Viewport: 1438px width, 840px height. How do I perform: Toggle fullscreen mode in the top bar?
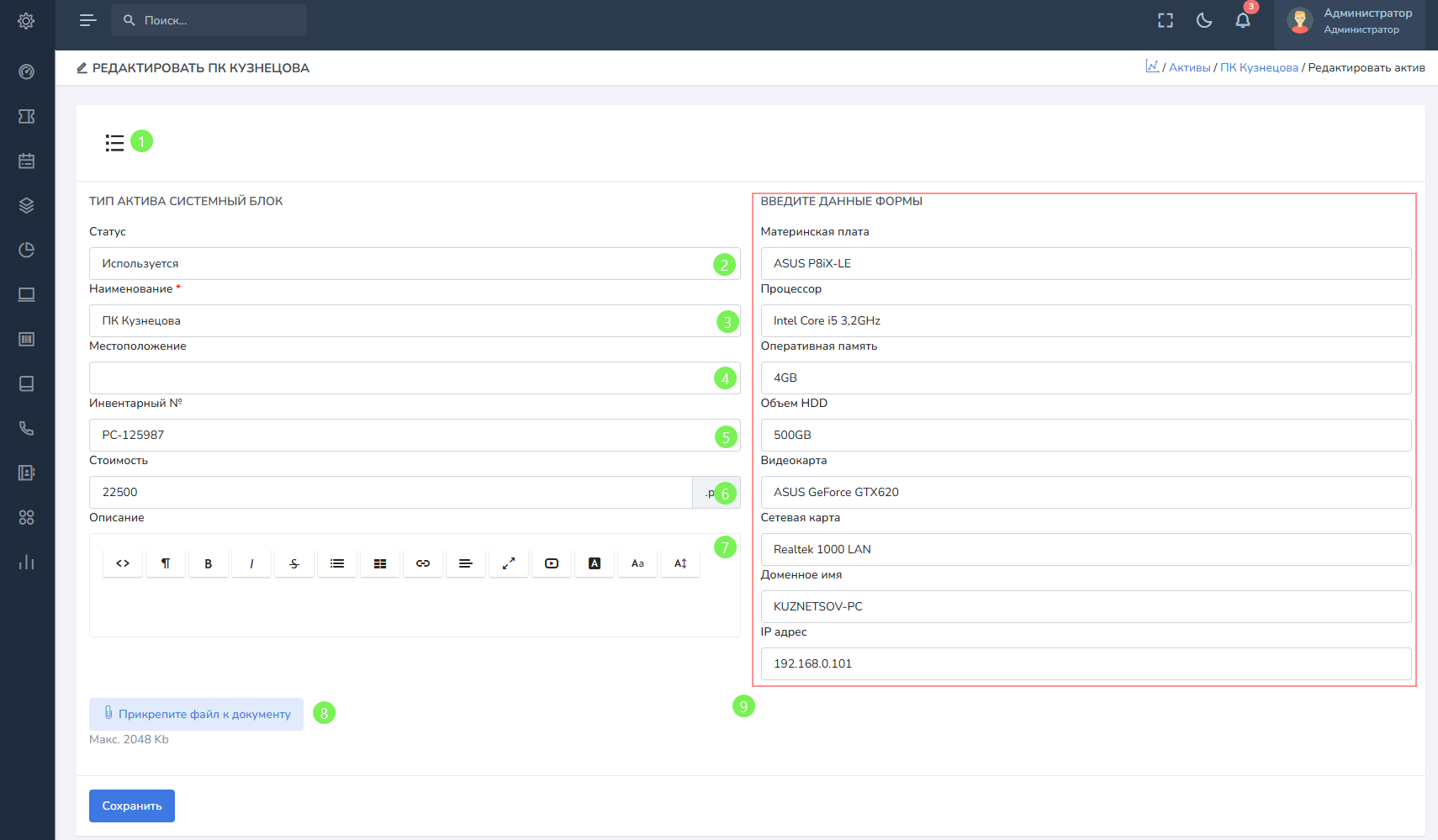pos(1166,21)
